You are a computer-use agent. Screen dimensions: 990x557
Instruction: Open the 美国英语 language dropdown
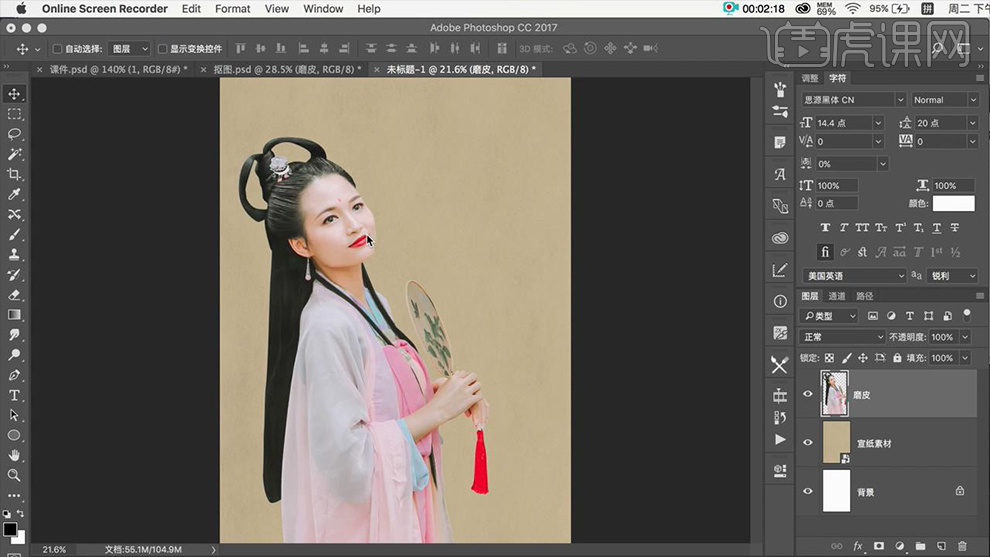(x=854, y=276)
